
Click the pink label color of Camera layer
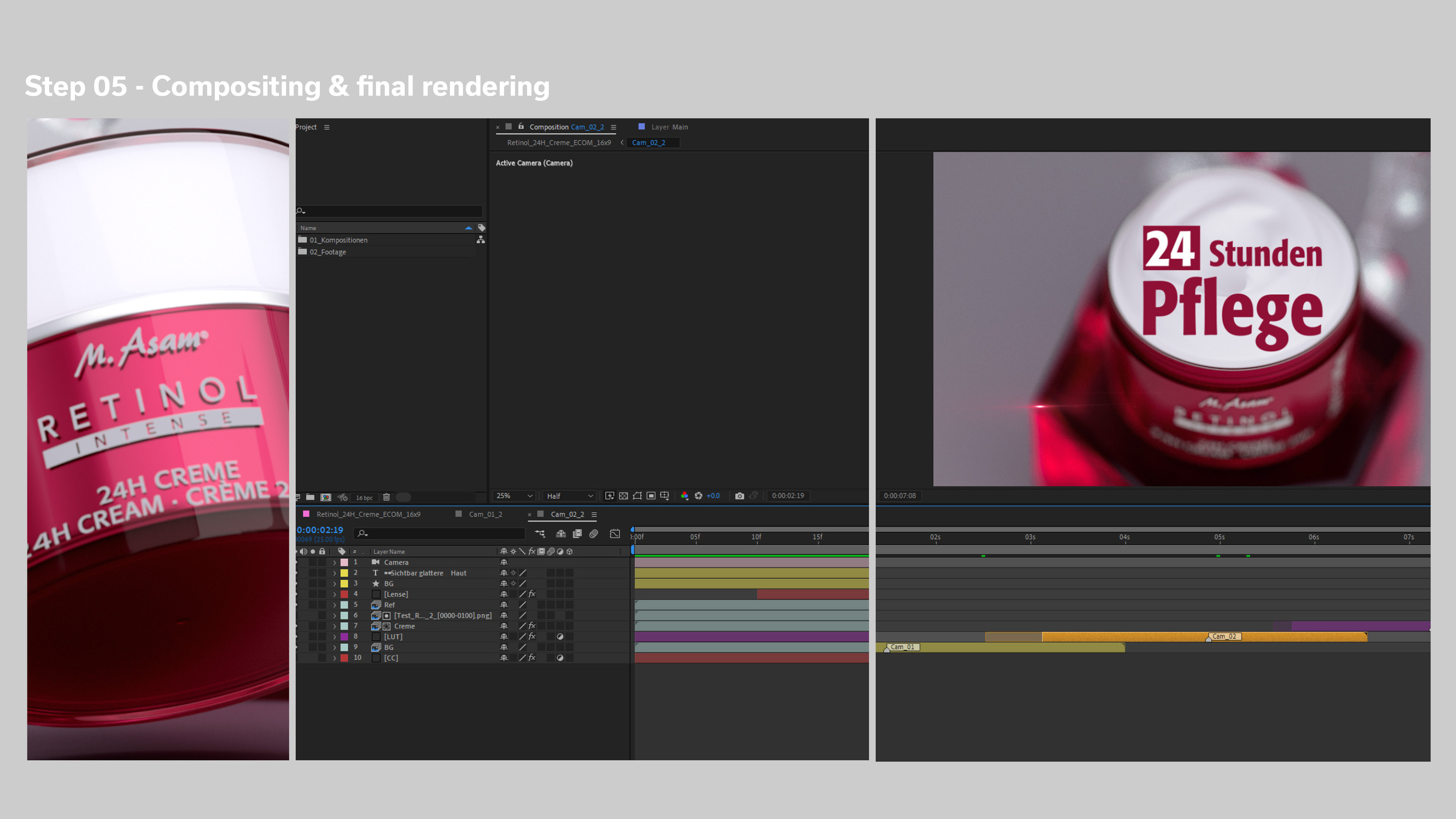click(x=344, y=562)
